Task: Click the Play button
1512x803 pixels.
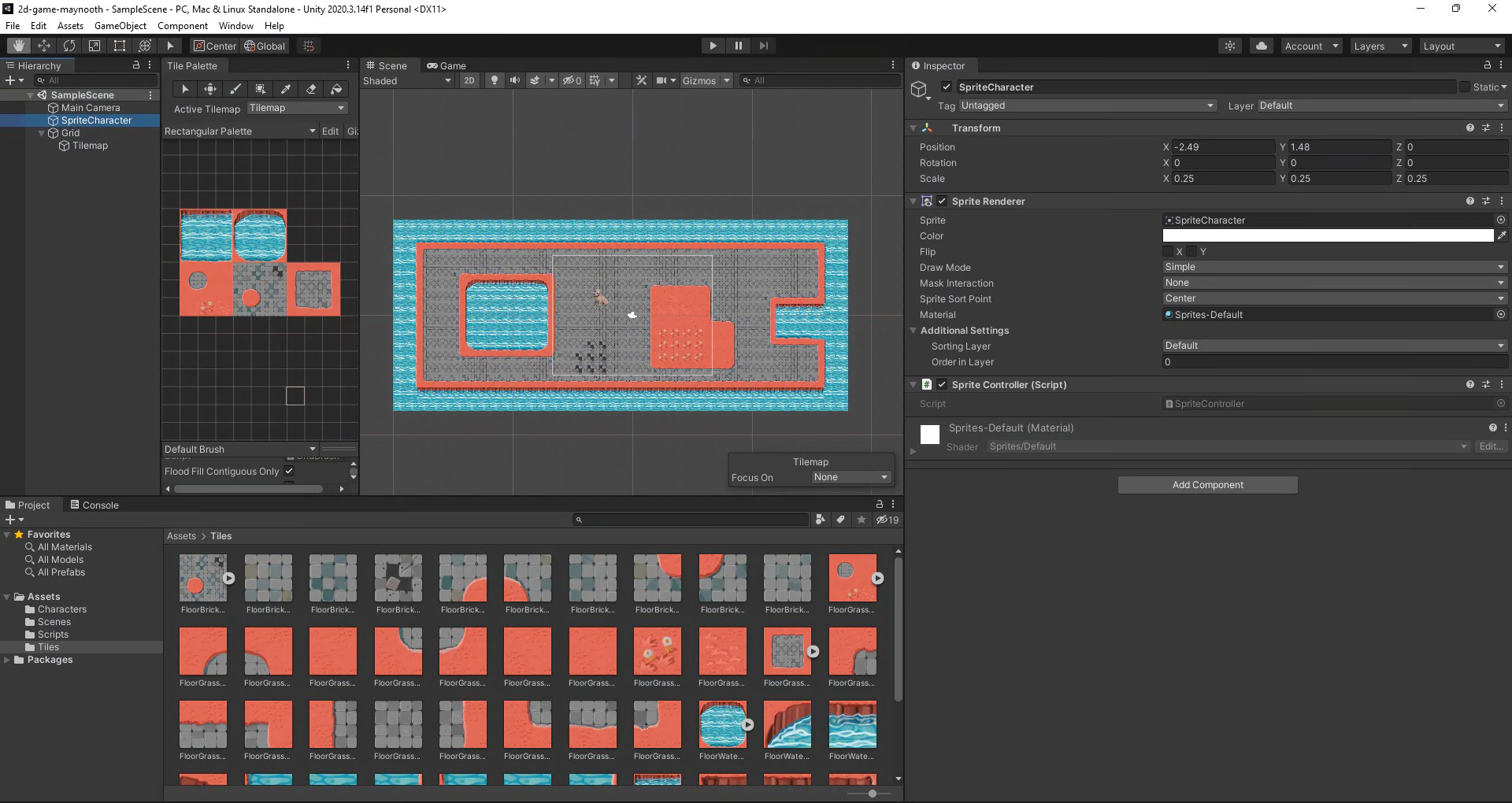Action: pos(713,46)
